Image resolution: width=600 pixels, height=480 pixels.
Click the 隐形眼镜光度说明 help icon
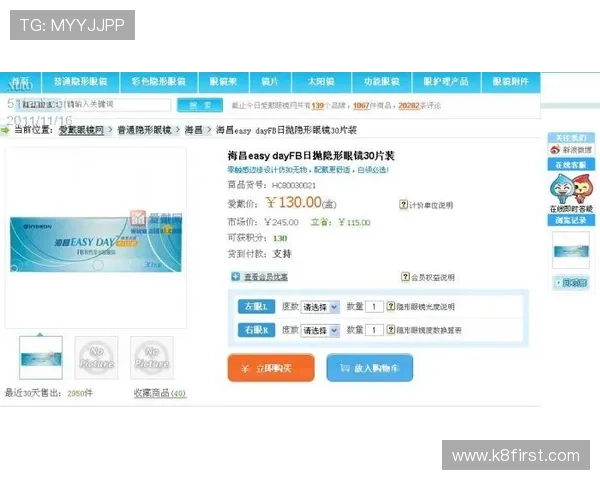coord(390,306)
